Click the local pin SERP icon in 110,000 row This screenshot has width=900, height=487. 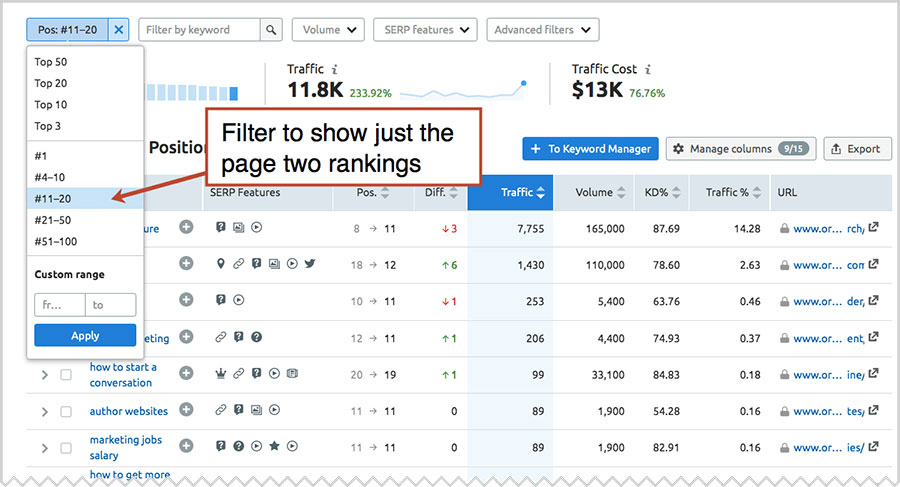pyautogui.click(x=220, y=264)
